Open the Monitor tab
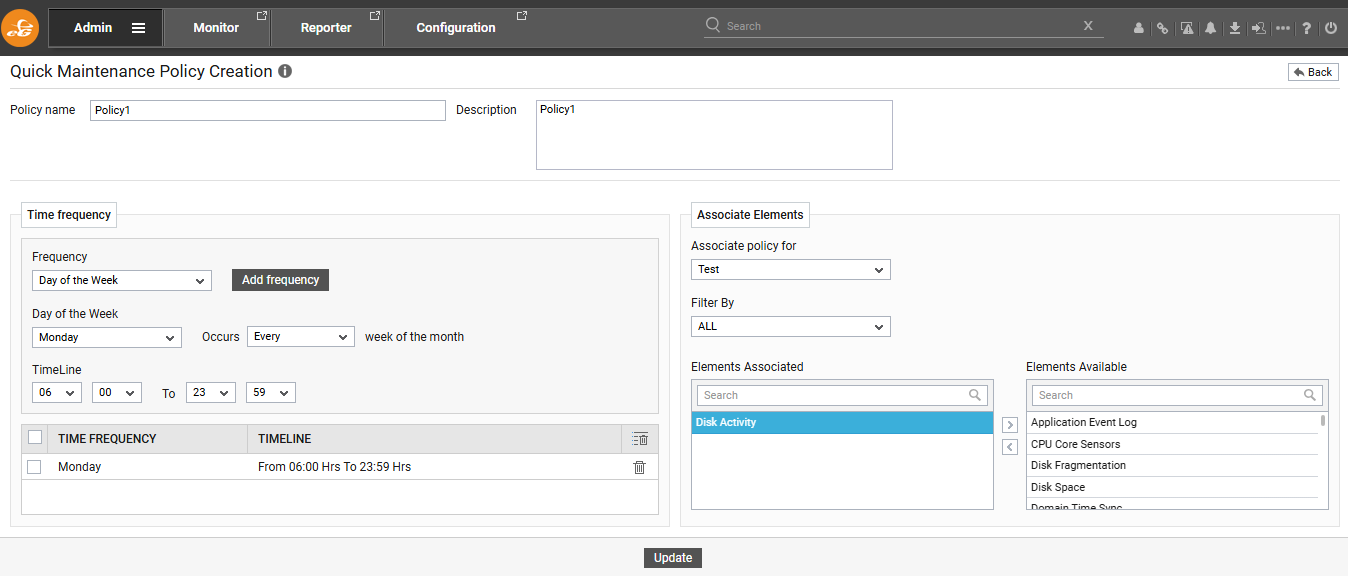Image resolution: width=1348 pixels, height=576 pixels. (x=216, y=28)
